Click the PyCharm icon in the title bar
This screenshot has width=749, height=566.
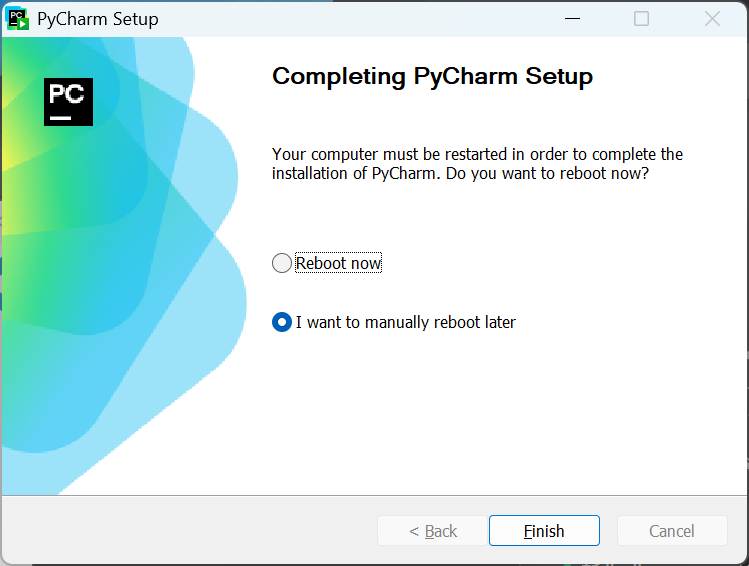pos(18,19)
